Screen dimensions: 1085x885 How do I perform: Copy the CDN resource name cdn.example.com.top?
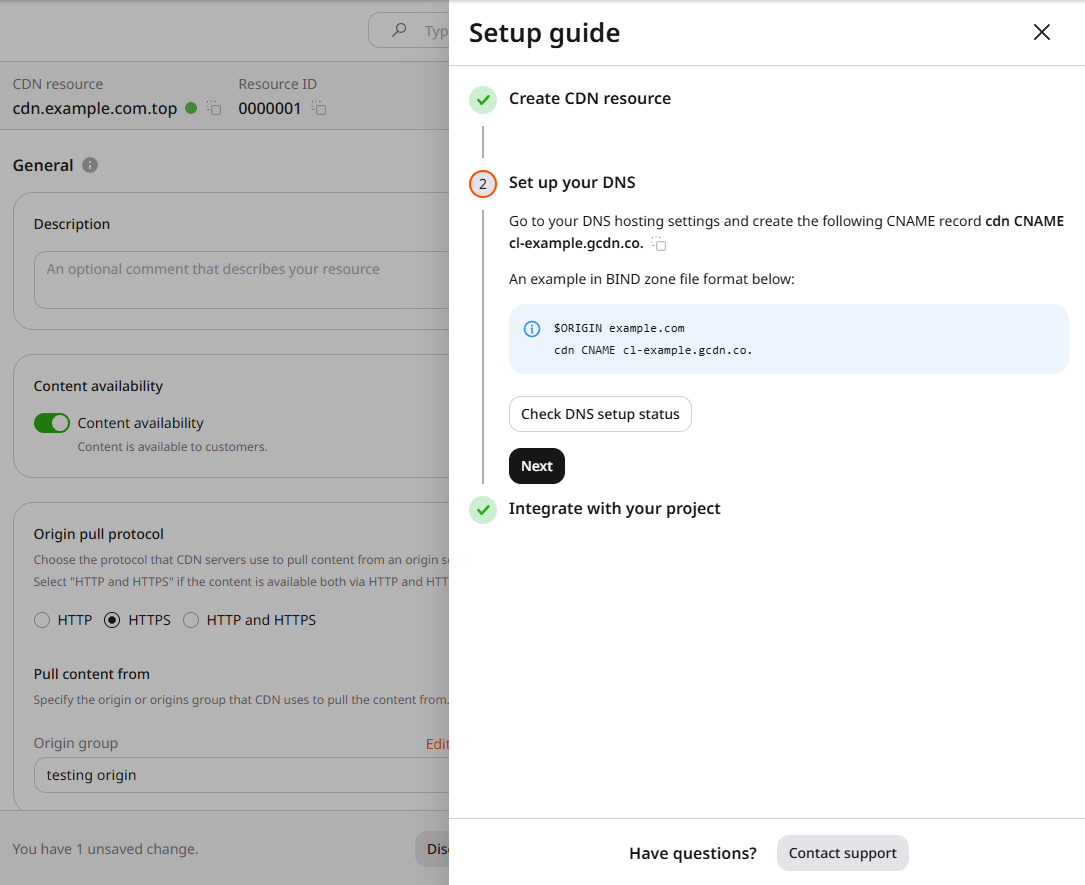click(x=214, y=108)
